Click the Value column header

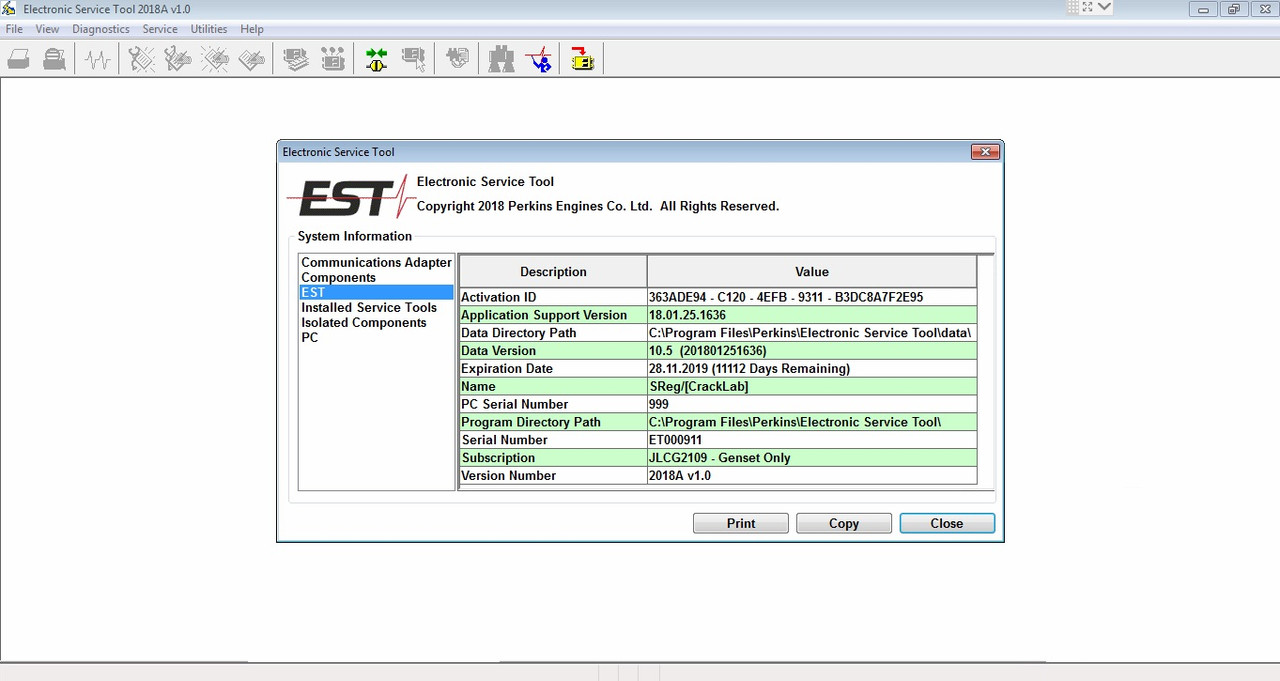pyautogui.click(x=812, y=271)
